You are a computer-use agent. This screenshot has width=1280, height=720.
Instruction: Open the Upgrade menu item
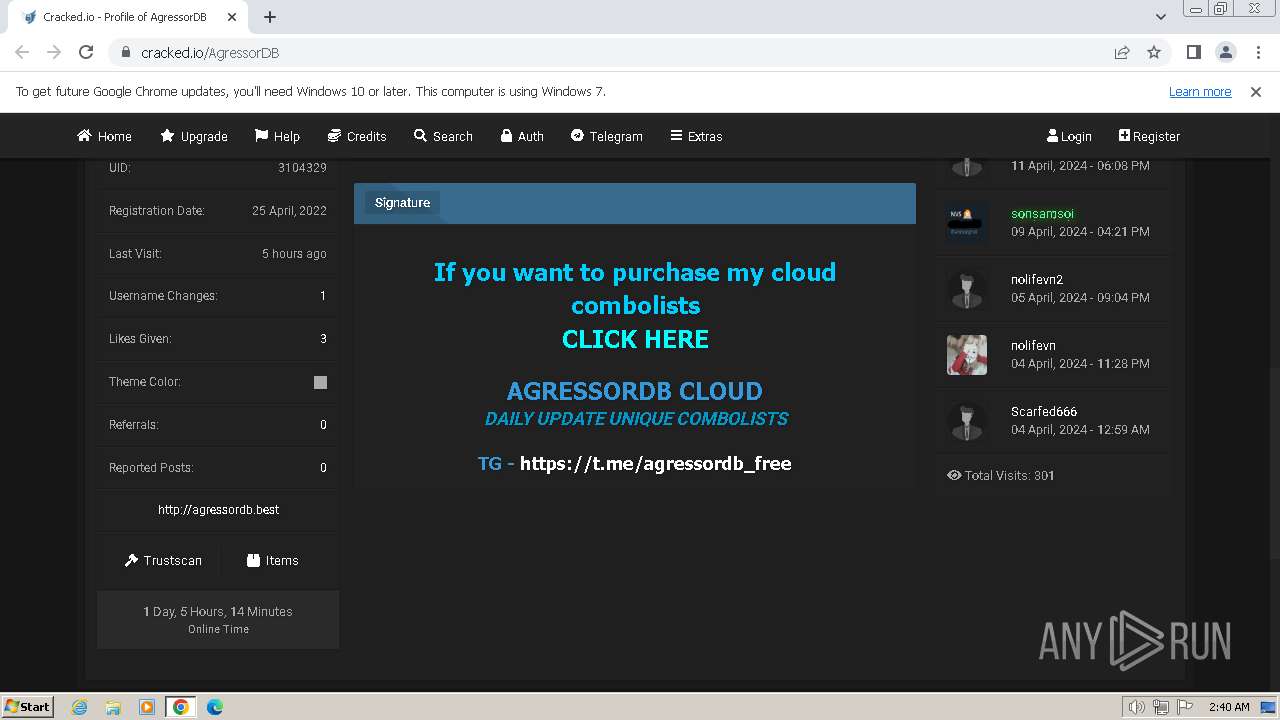(x=194, y=136)
